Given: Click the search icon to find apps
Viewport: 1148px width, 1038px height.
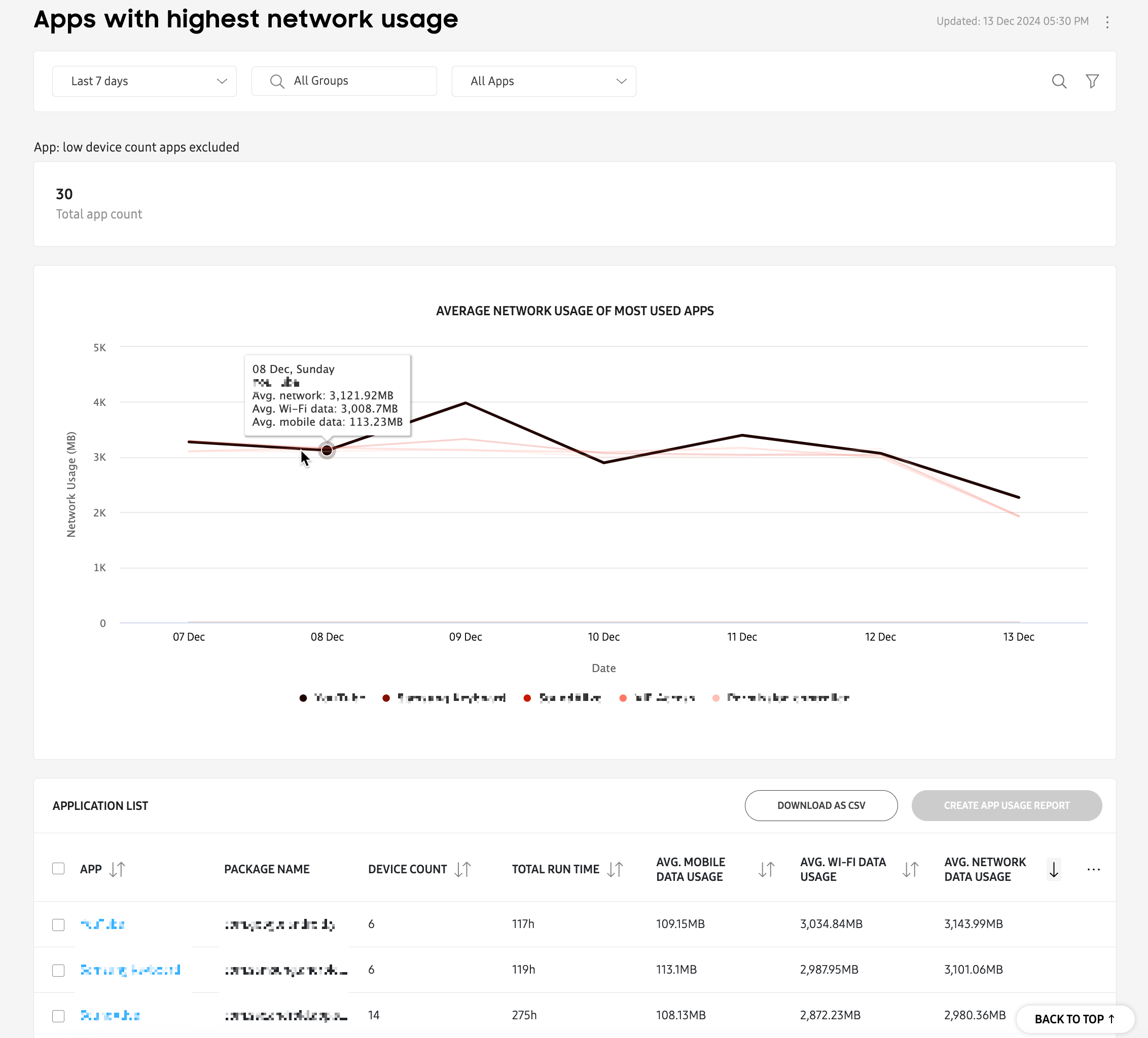Looking at the screenshot, I should point(1059,81).
